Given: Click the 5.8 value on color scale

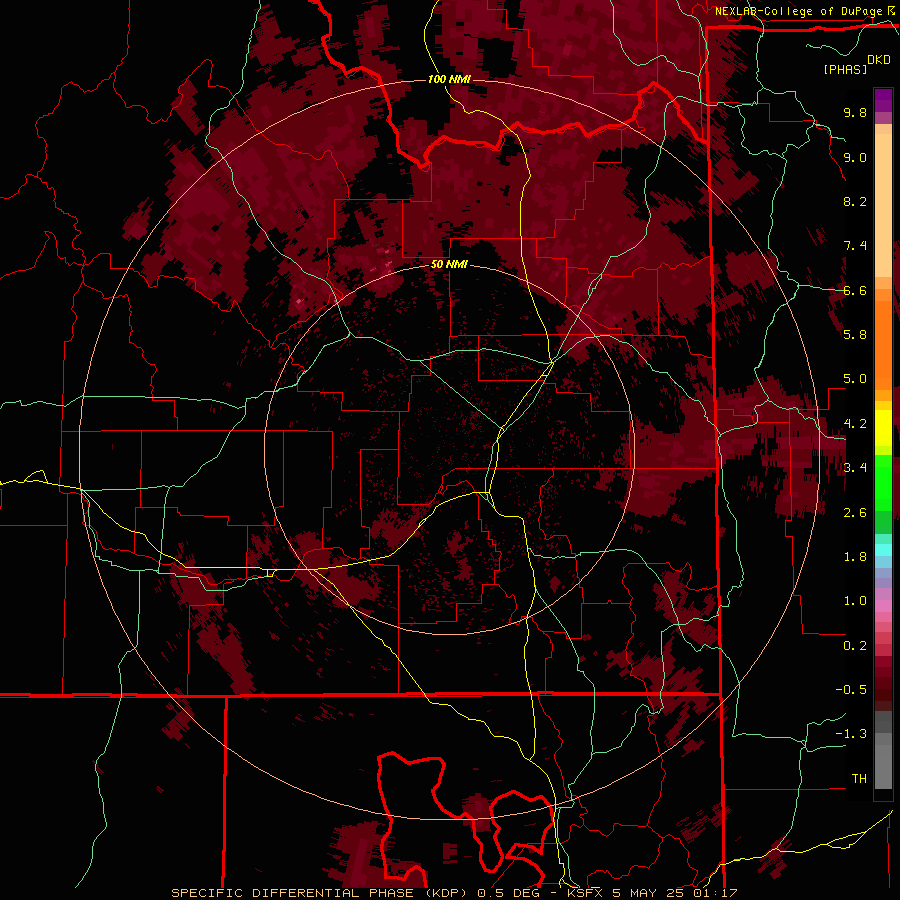Looking at the screenshot, I should (855, 335).
